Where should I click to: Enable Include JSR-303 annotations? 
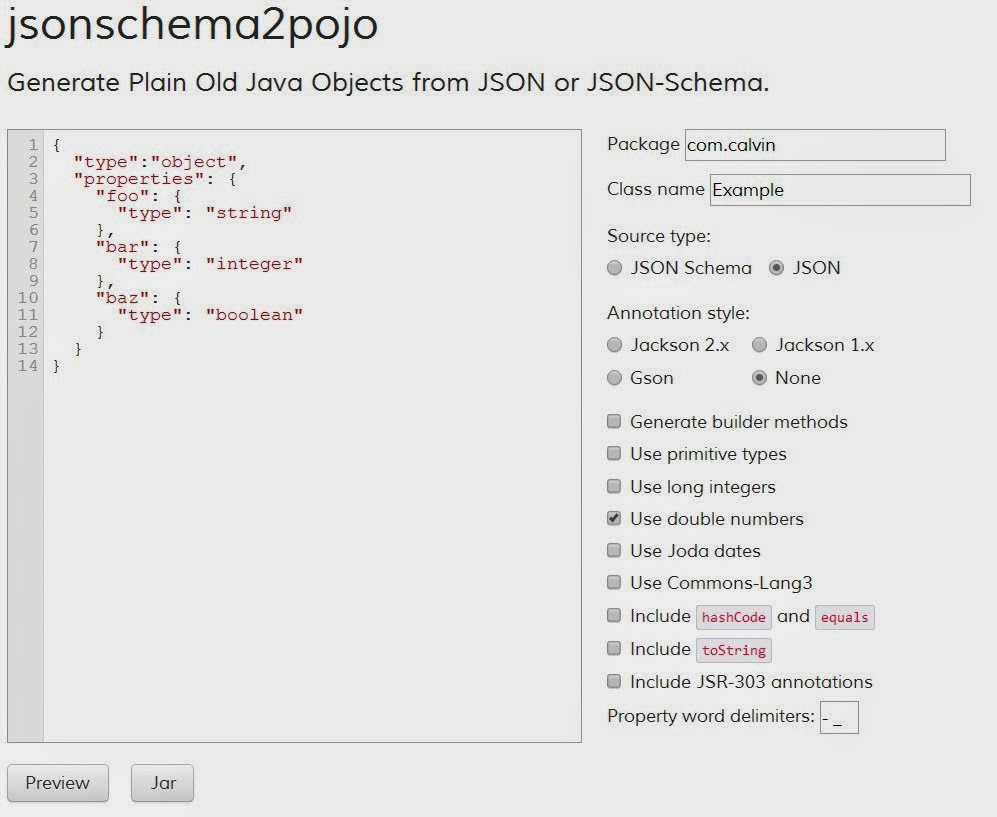(x=613, y=682)
